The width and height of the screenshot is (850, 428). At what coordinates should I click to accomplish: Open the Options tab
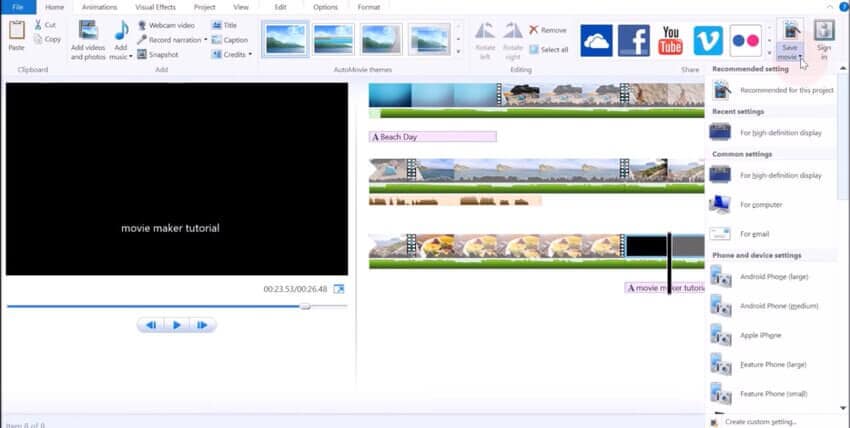pos(325,7)
